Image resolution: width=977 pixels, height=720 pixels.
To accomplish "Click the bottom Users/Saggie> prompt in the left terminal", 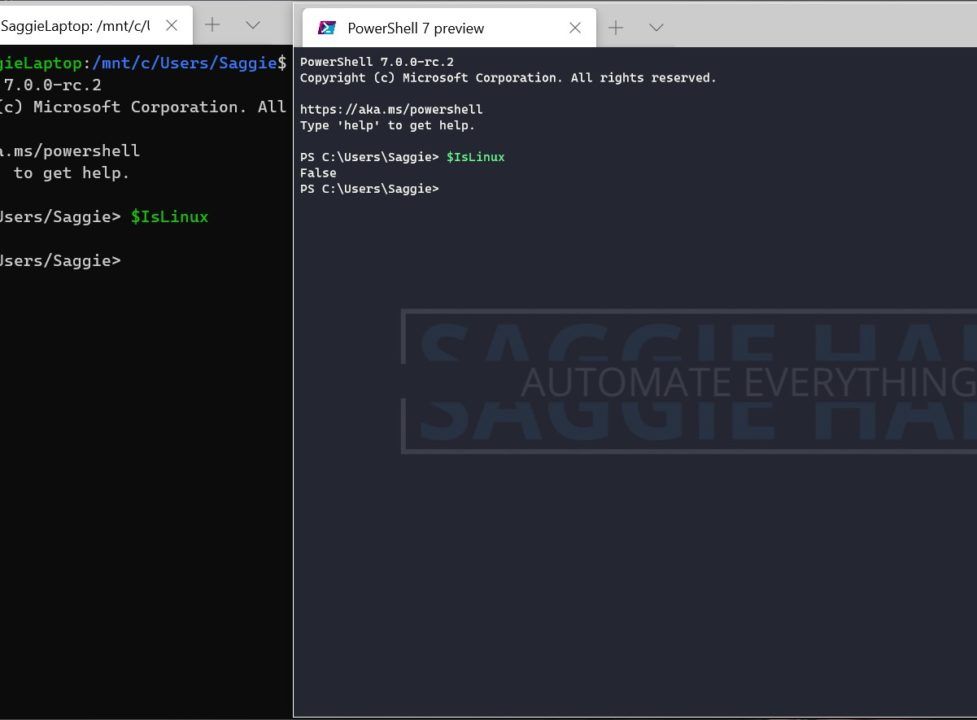I will 60,261.
